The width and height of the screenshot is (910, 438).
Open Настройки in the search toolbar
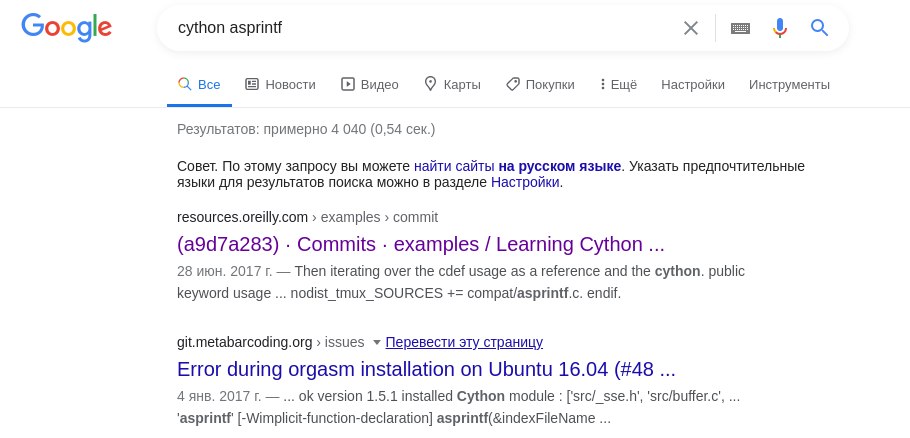[x=693, y=85]
